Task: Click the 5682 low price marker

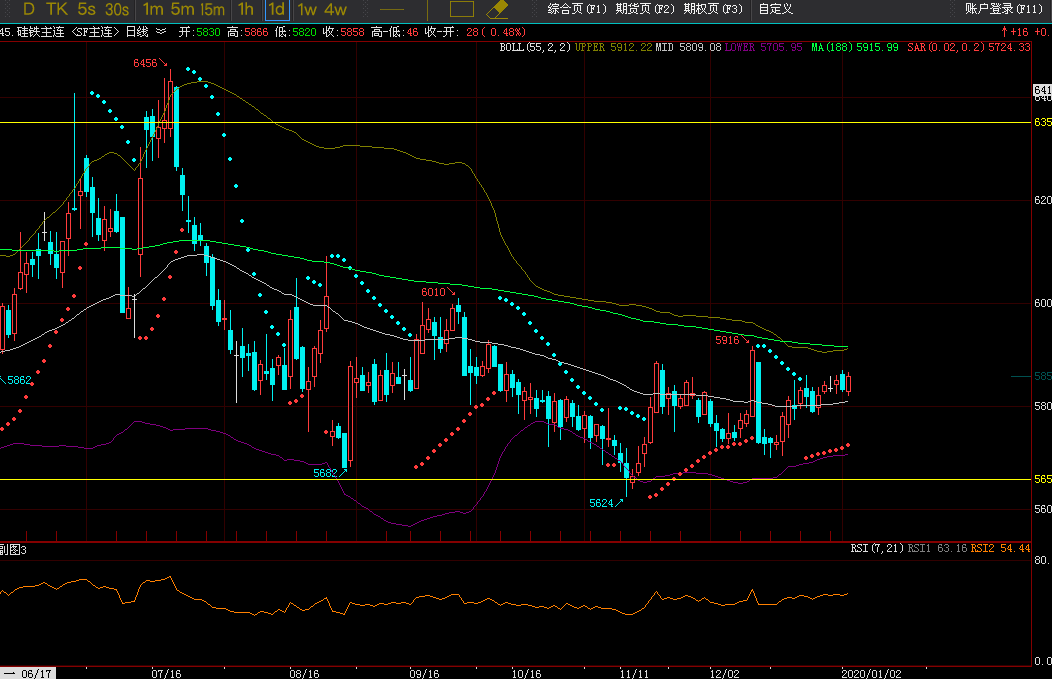Action: tap(325, 473)
